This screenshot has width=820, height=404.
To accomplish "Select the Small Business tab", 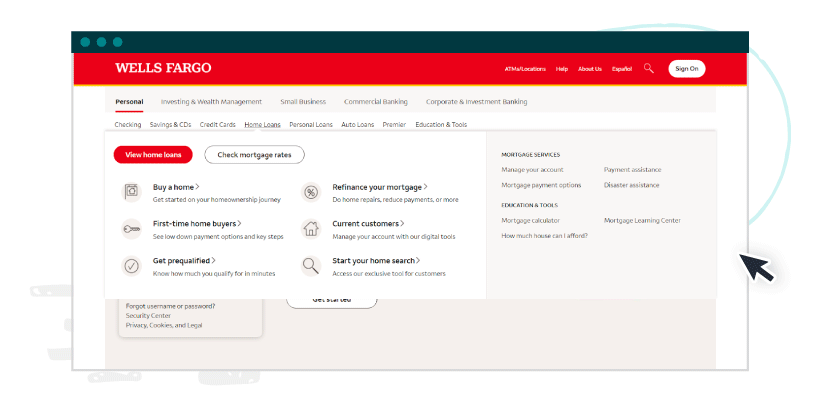I will click(303, 102).
